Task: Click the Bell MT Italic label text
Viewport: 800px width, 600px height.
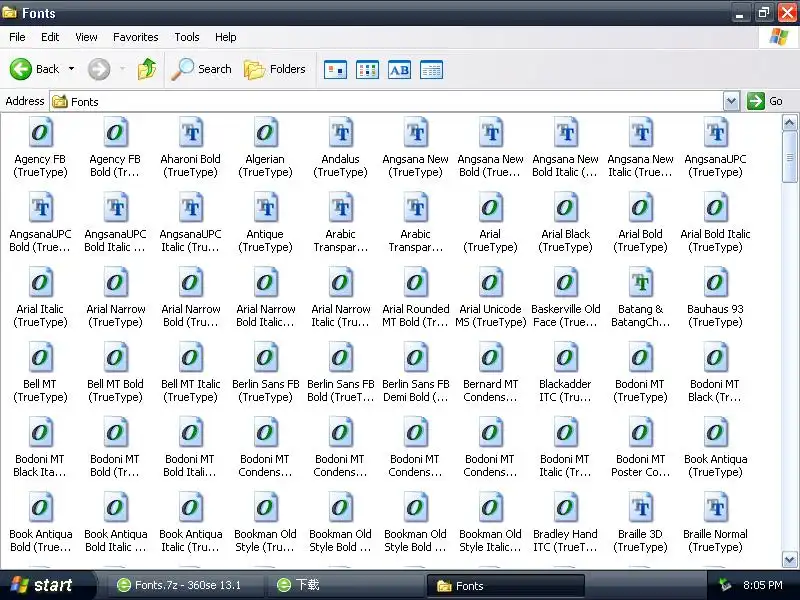Action: 190,390
